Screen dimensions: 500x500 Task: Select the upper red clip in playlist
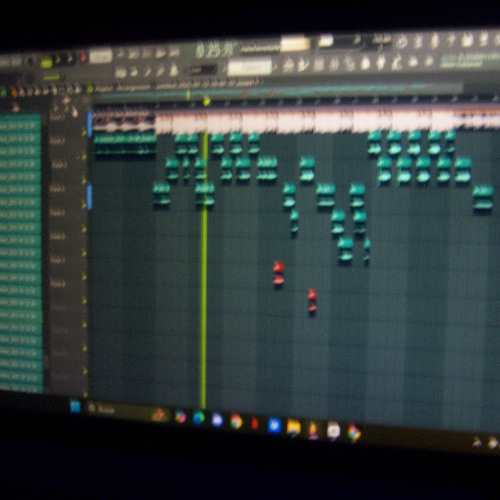[278, 273]
